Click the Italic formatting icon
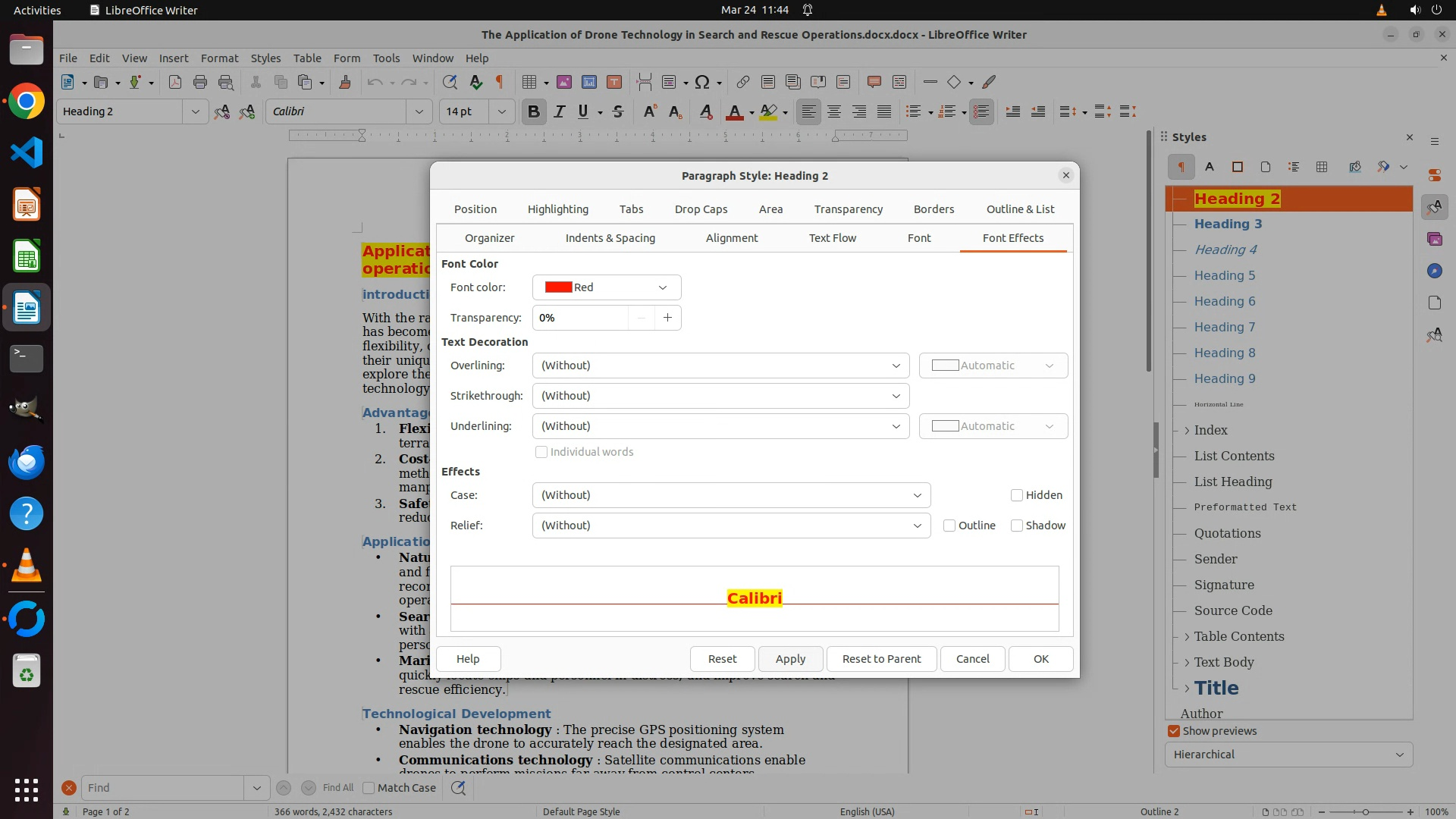Screen dimensions: 1456x819 [x=560, y=112]
